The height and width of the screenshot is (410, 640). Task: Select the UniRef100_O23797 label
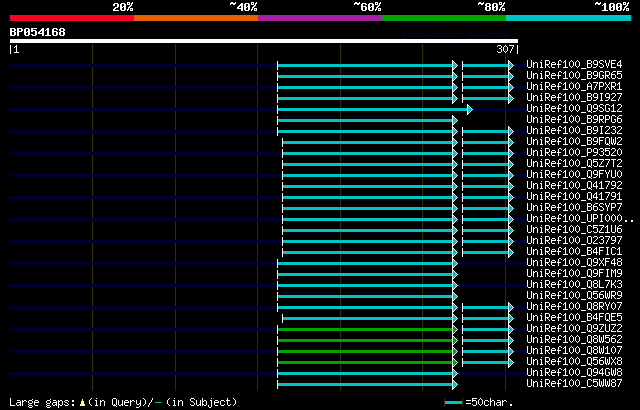(574, 241)
